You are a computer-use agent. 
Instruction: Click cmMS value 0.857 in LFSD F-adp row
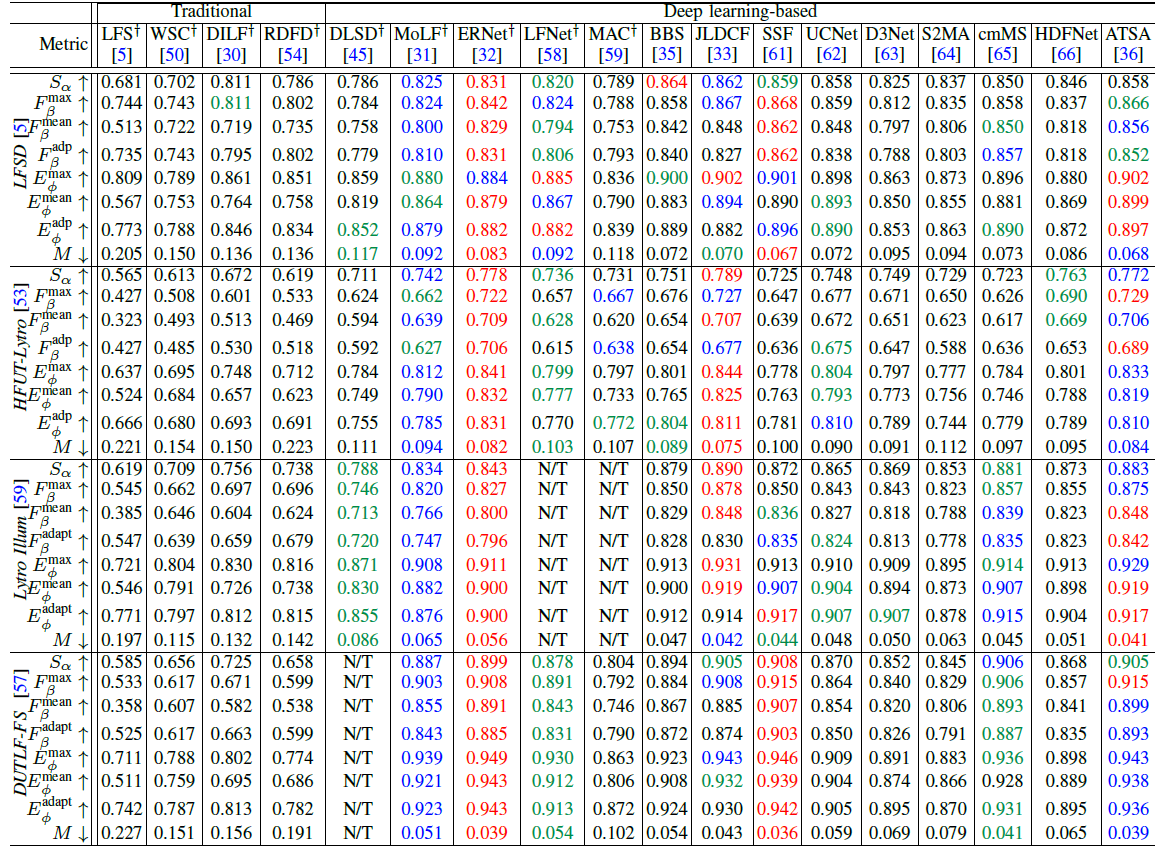coord(1002,155)
